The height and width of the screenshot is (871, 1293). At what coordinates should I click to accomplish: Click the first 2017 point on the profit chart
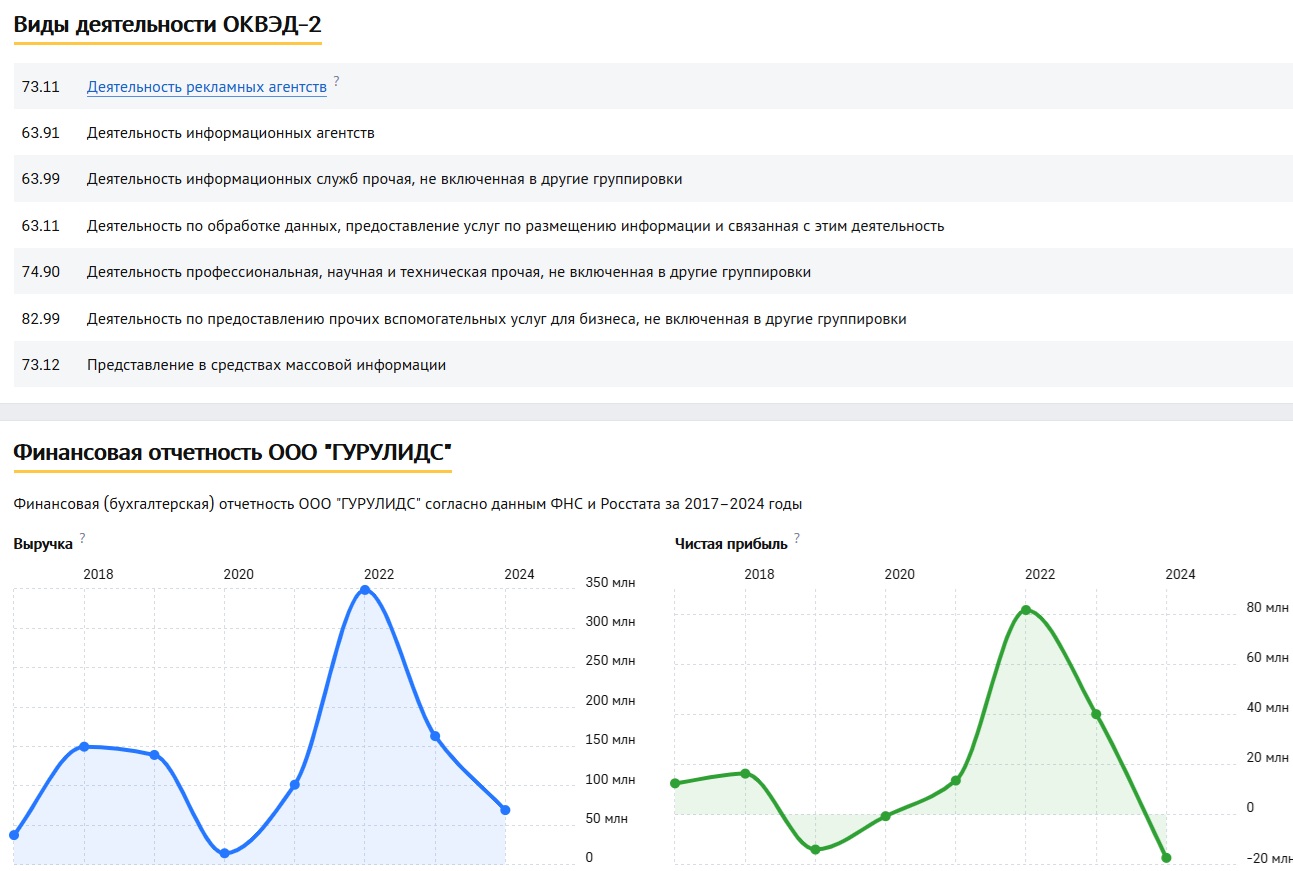click(675, 783)
